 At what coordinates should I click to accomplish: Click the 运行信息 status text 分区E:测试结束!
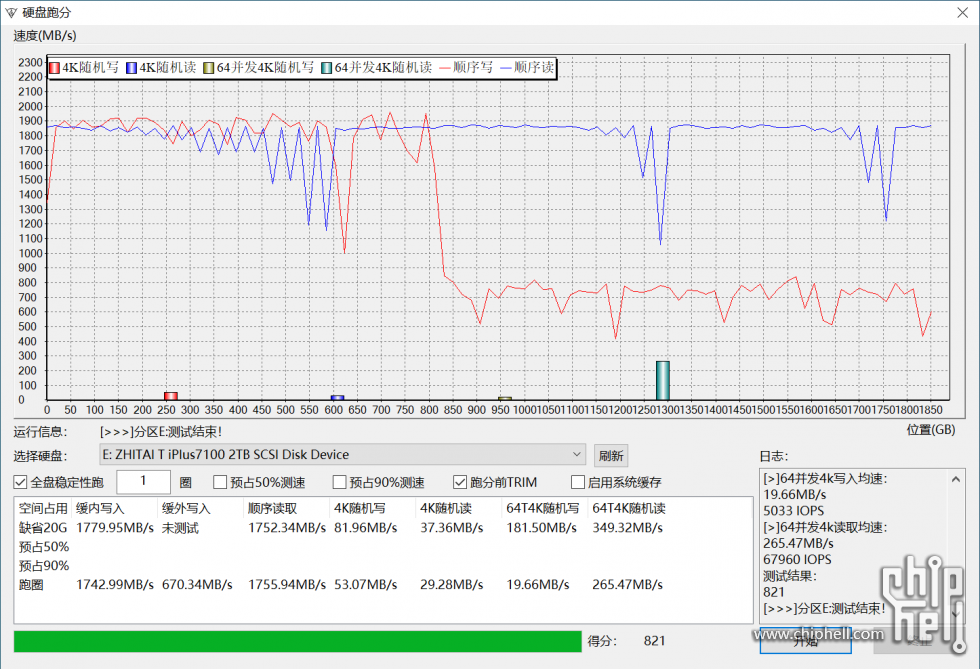tap(161, 432)
